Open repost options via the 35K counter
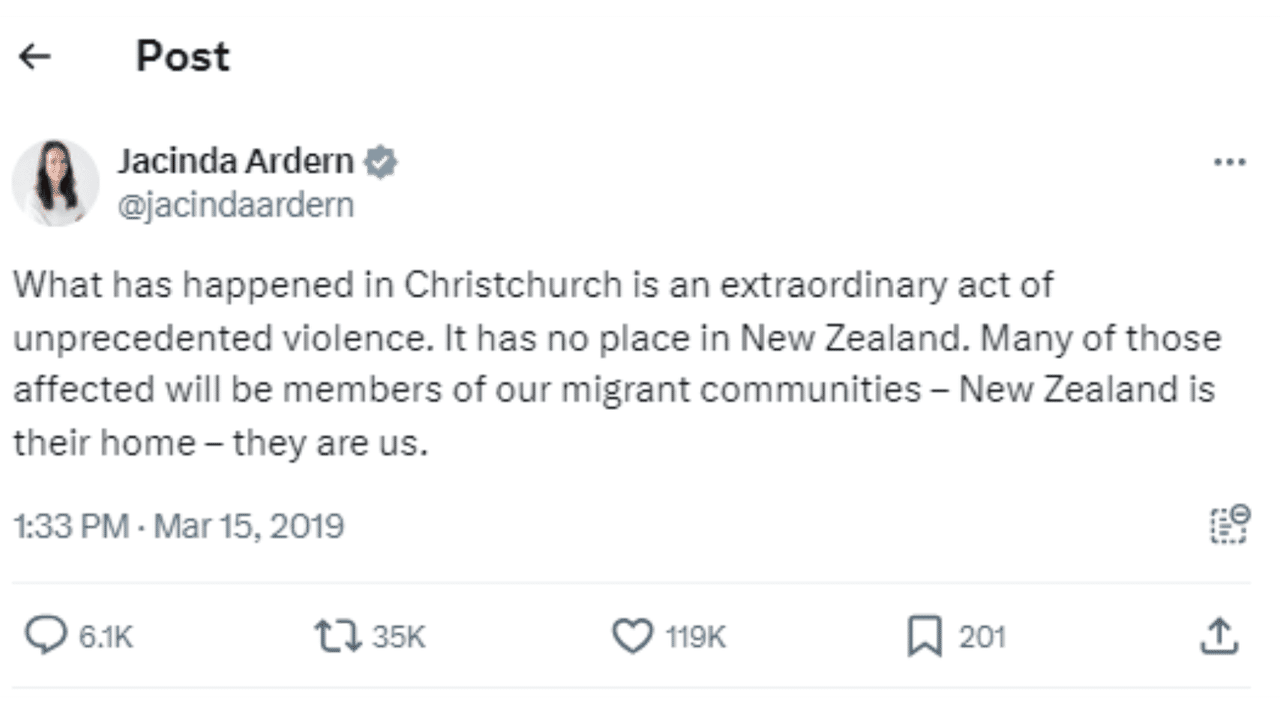This screenshot has height=720, width=1280. coord(398,635)
